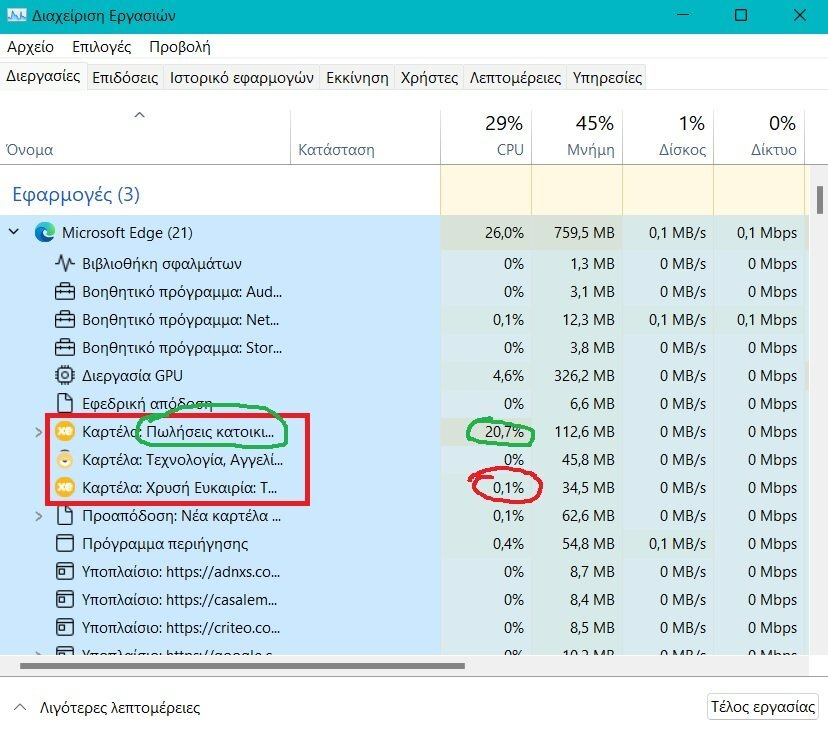This screenshot has height=733, width=828.
Task: Click the Εφεδρική απόδοση page icon
Action: point(64,403)
